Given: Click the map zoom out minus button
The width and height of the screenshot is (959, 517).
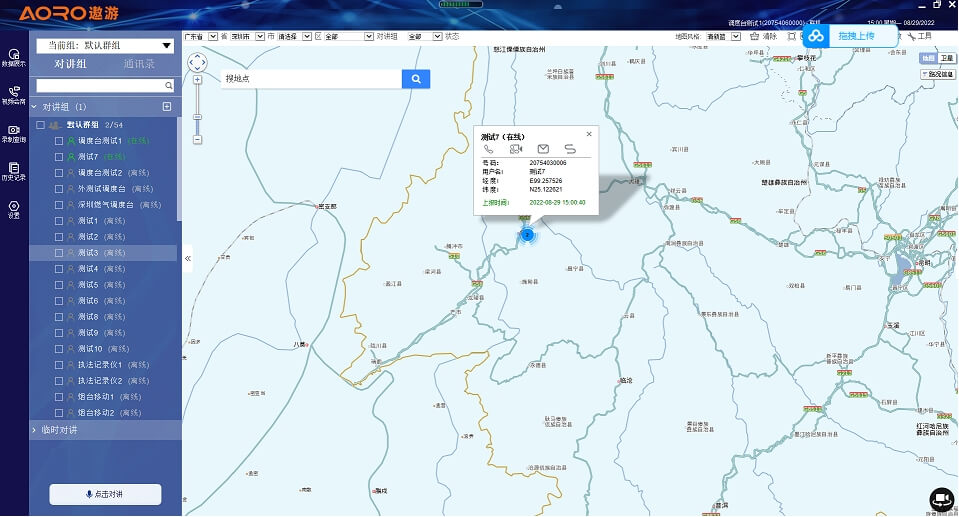Looking at the screenshot, I should 197,139.
